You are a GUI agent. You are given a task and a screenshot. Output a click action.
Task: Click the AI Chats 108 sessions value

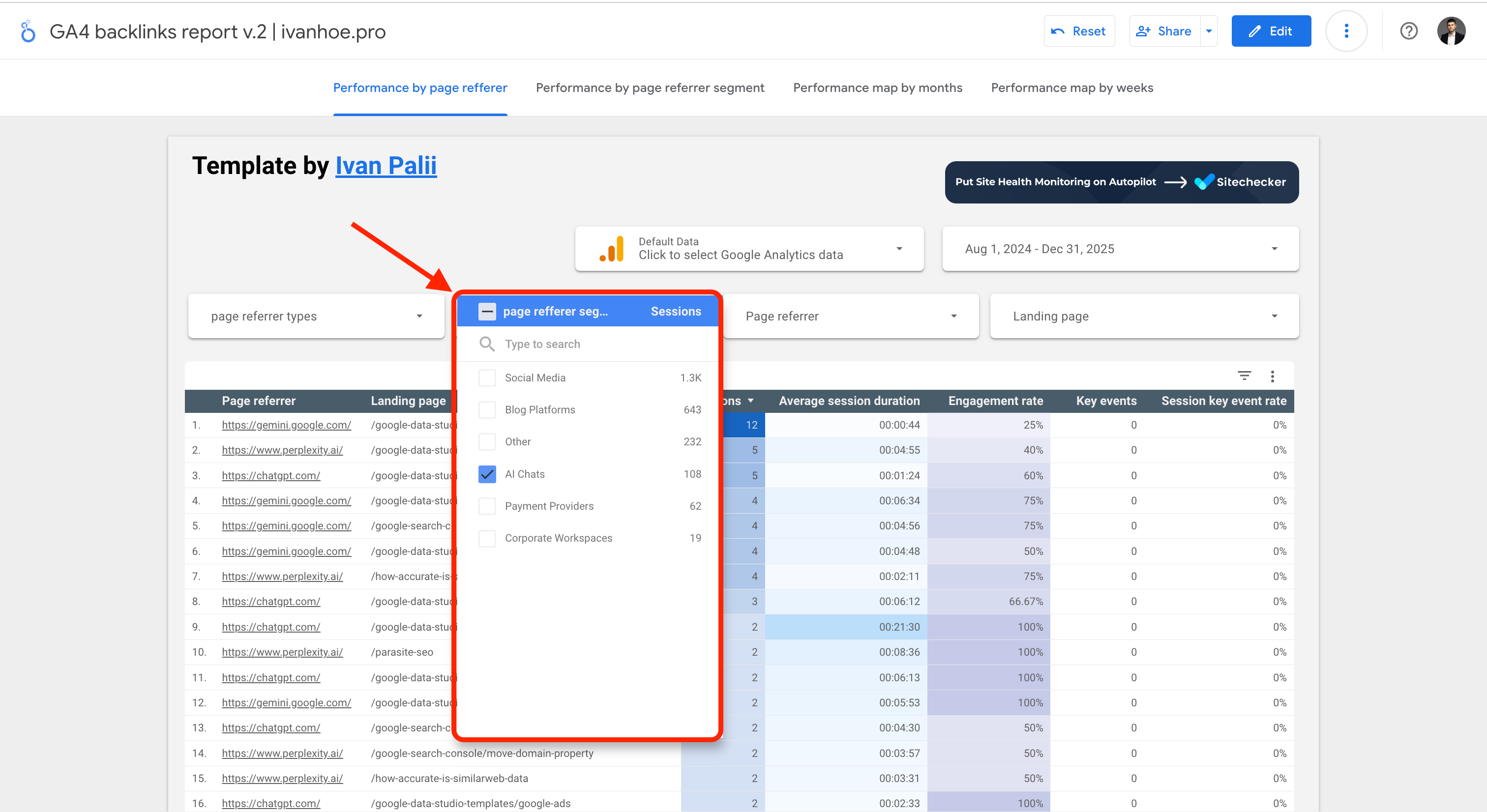pyautogui.click(x=692, y=474)
